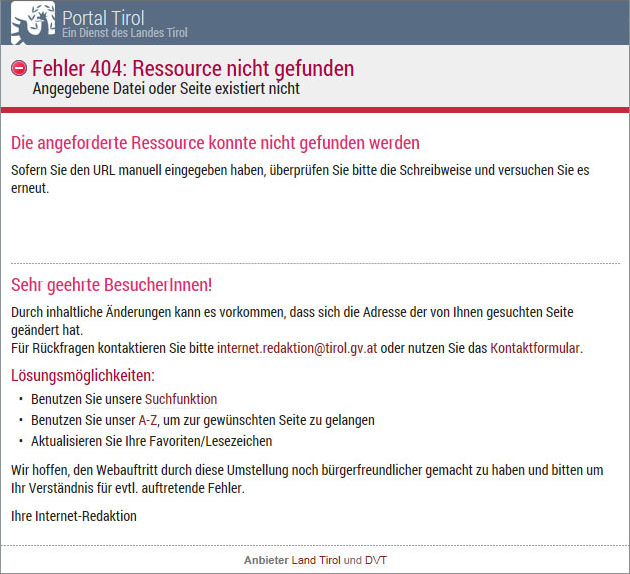Image resolution: width=630 pixels, height=574 pixels.
Task: Click the heading 'Fehler 404: Ressource nicht gefunden'
Action: pyautogui.click(x=193, y=68)
